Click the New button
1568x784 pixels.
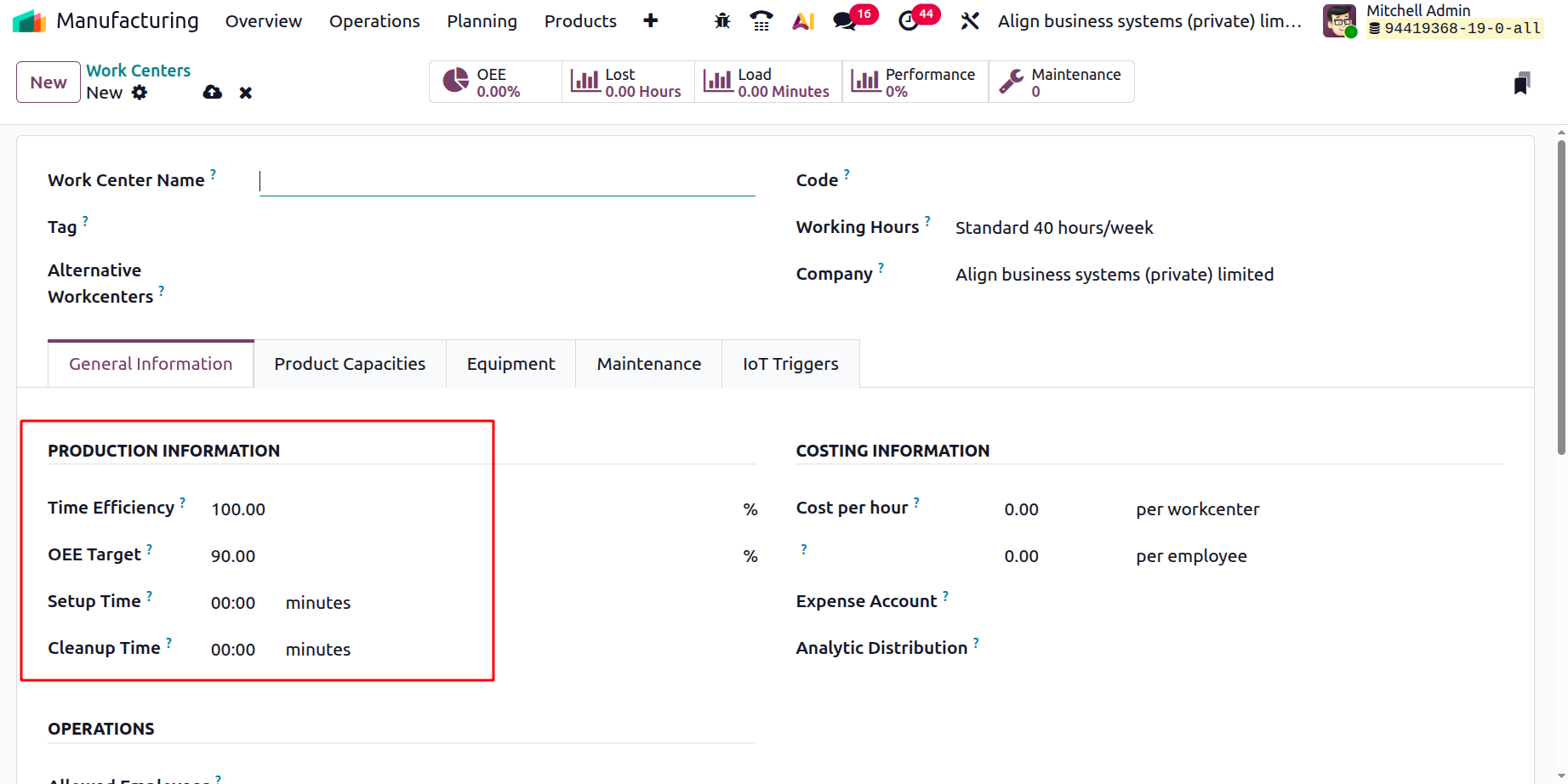coord(48,82)
